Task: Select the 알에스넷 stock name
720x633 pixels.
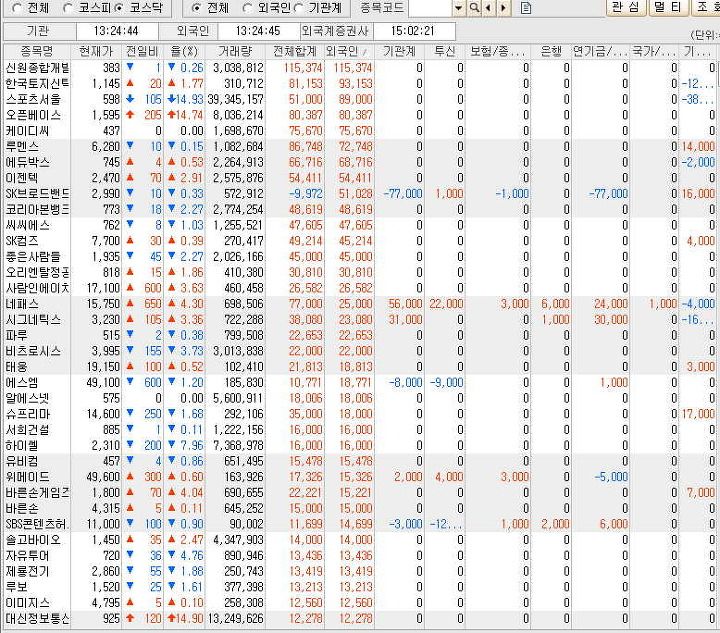Action: click(x=27, y=398)
